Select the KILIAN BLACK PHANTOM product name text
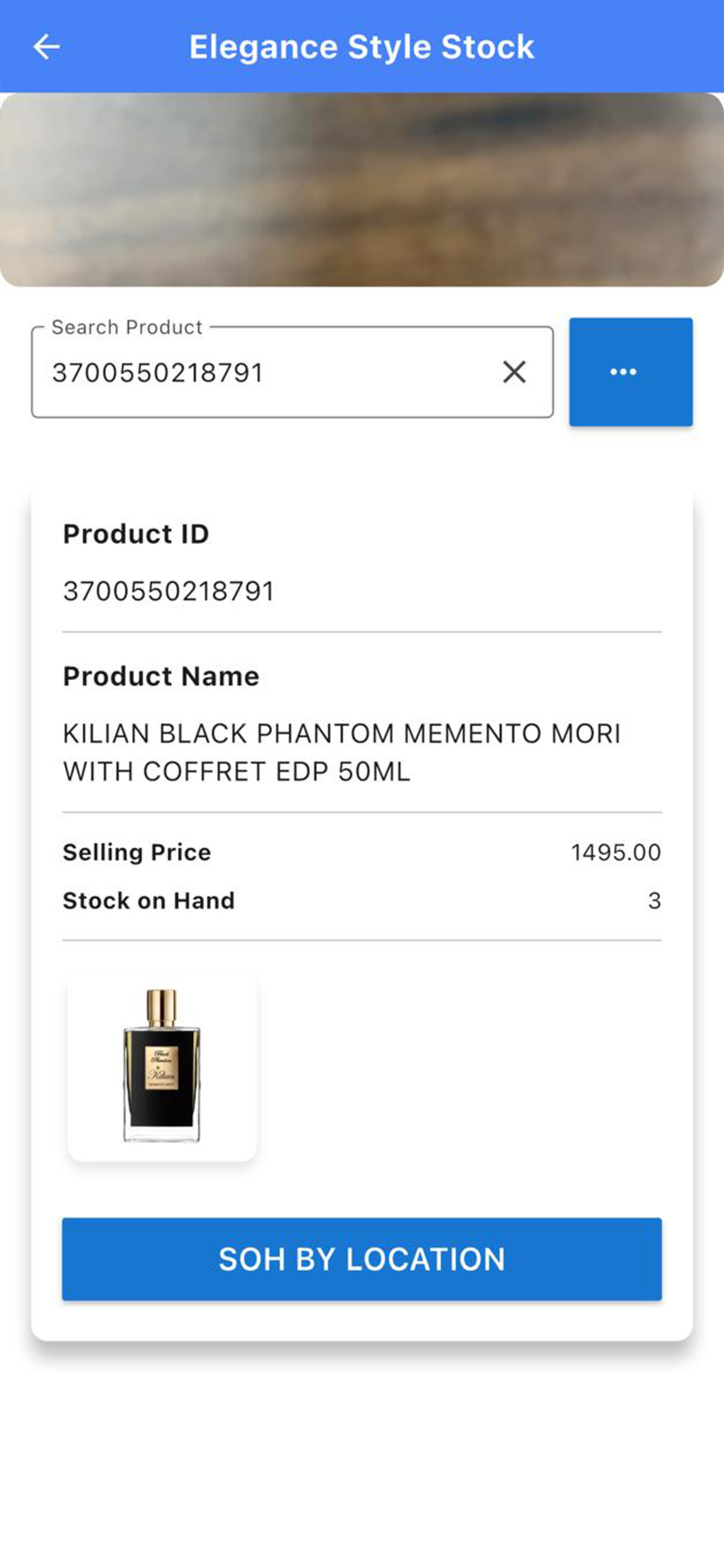724x1568 pixels. pyautogui.click(x=342, y=752)
